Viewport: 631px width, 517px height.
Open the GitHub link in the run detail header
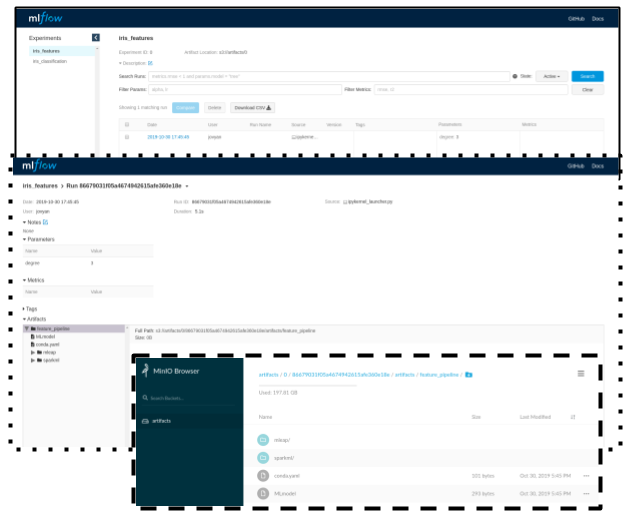click(575, 166)
